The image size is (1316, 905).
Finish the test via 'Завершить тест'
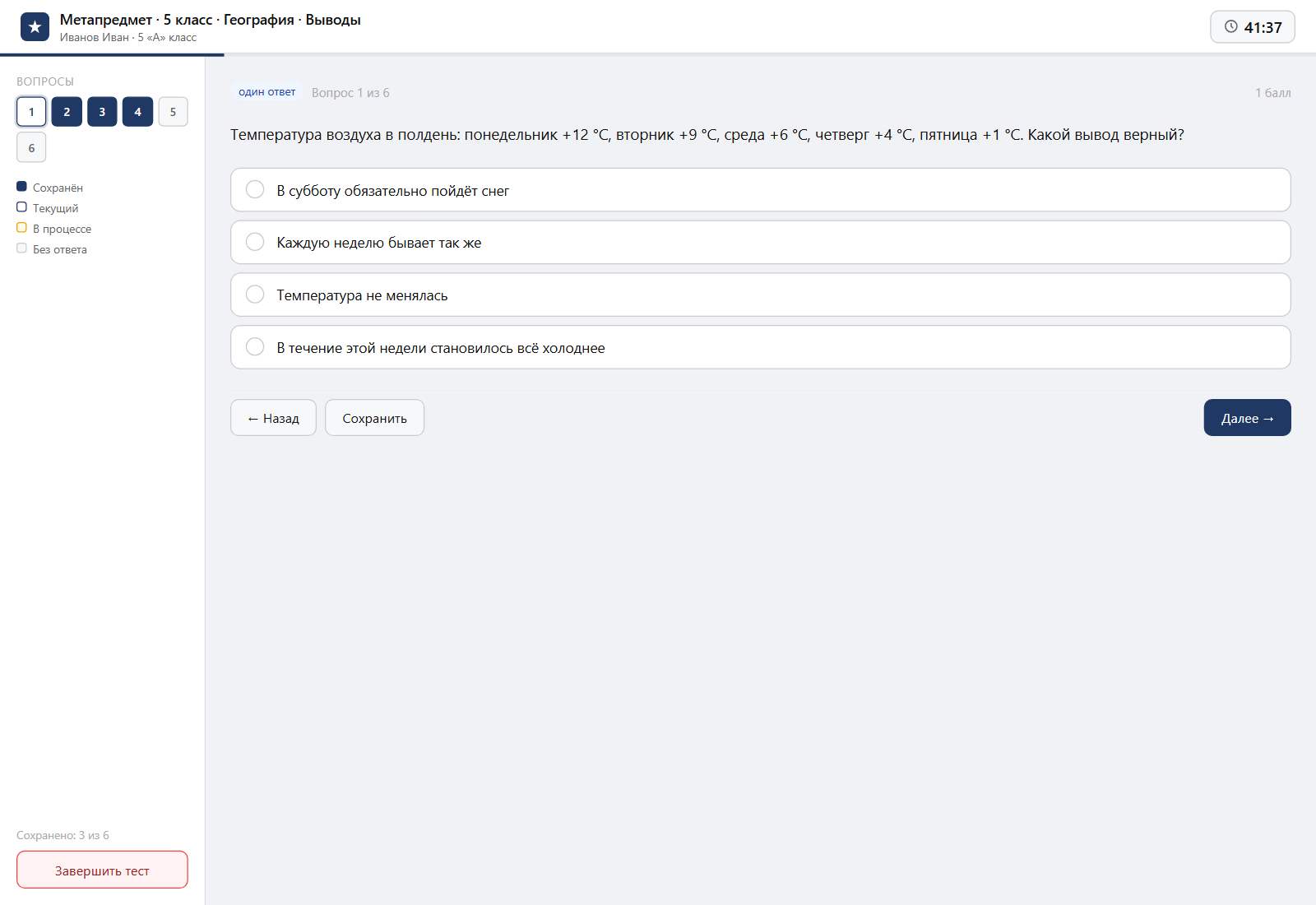(102, 870)
